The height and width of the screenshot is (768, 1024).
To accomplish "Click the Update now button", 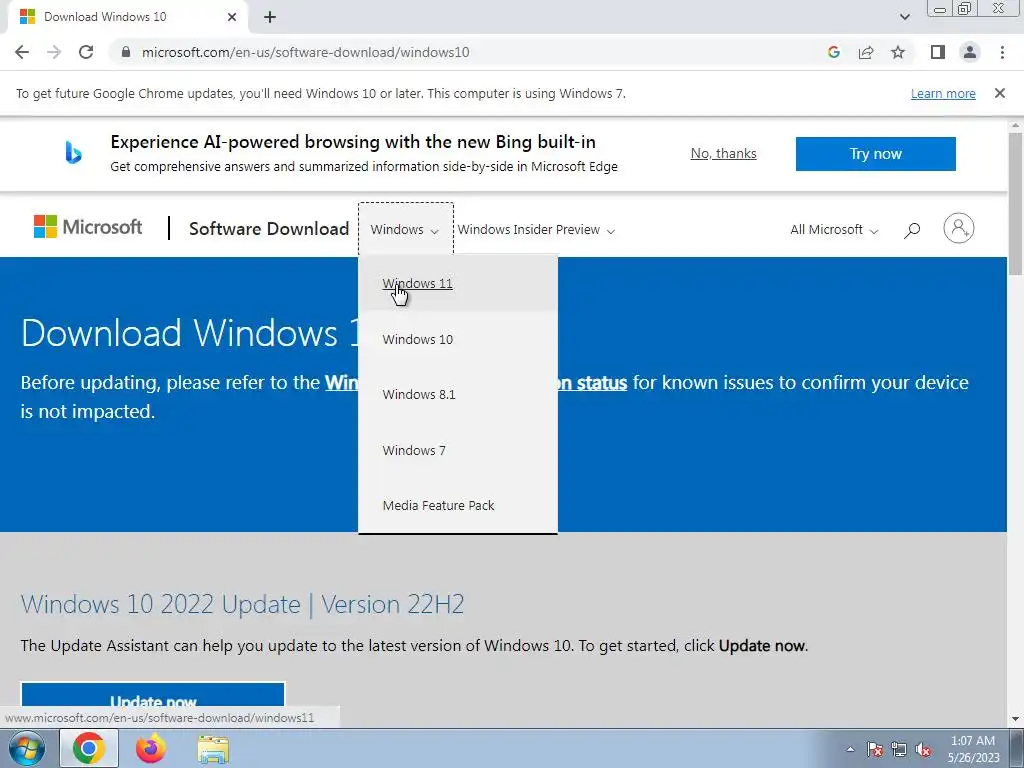I will click(x=153, y=695).
